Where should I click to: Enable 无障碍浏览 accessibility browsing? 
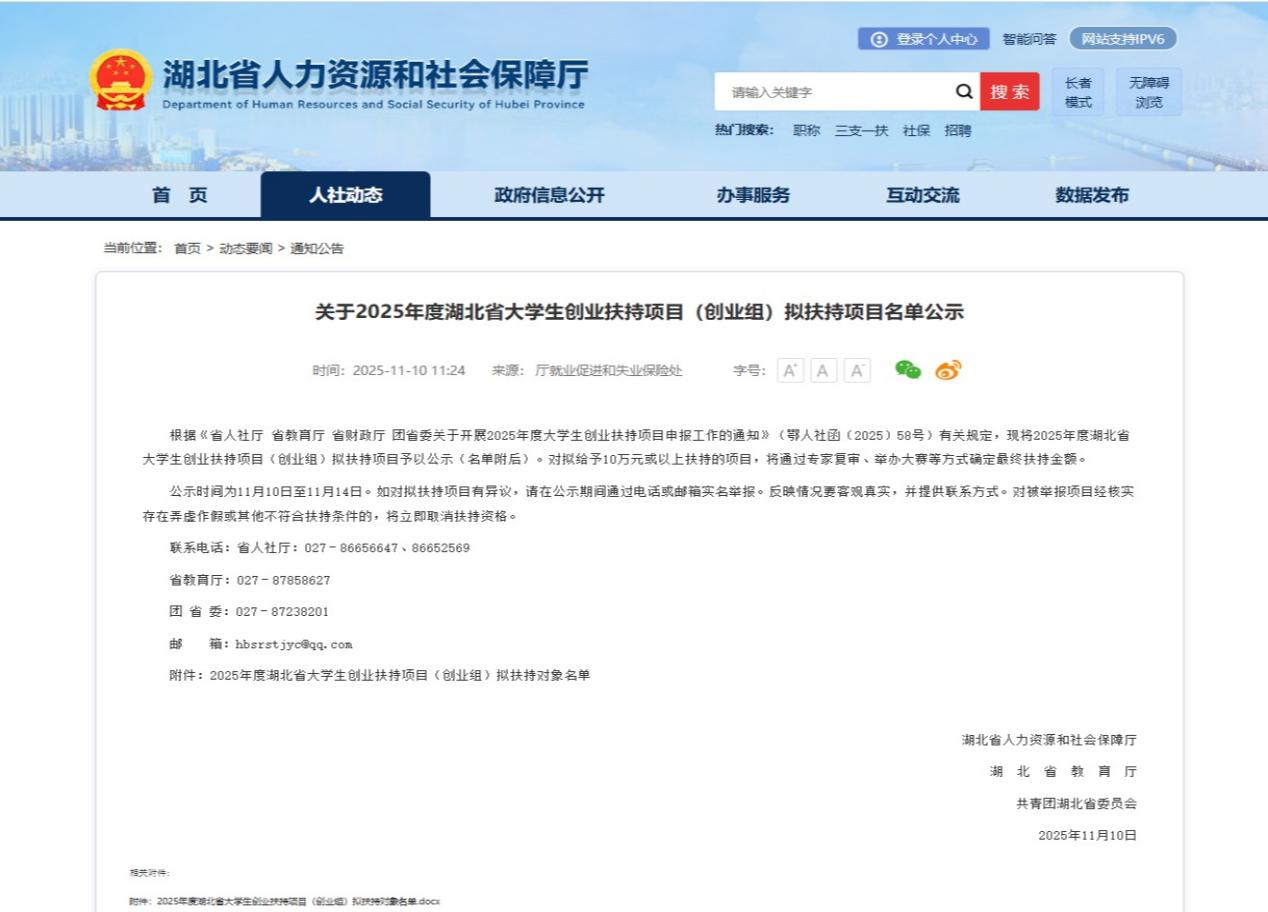(1148, 92)
